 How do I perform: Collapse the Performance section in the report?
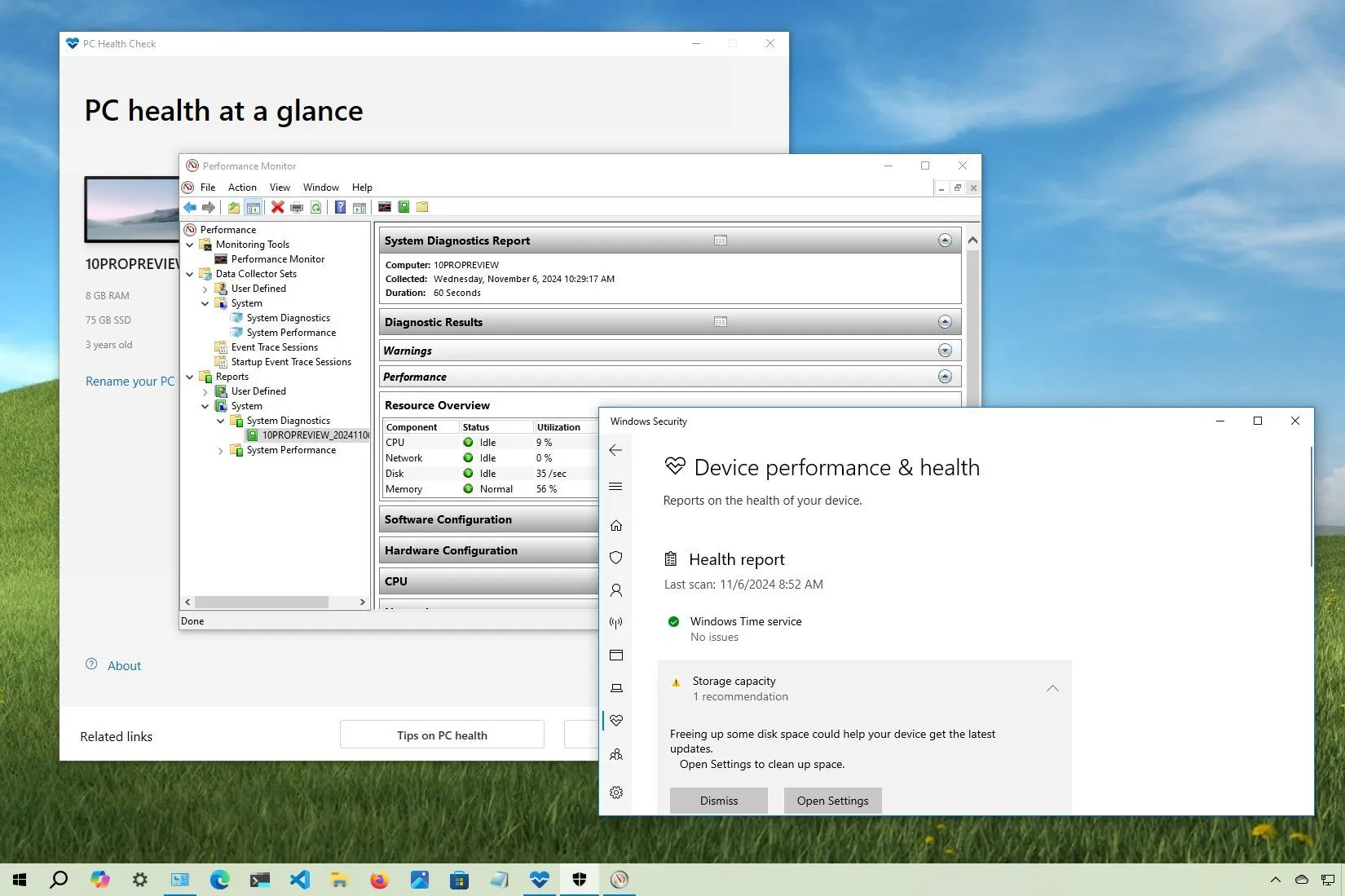(945, 376)
